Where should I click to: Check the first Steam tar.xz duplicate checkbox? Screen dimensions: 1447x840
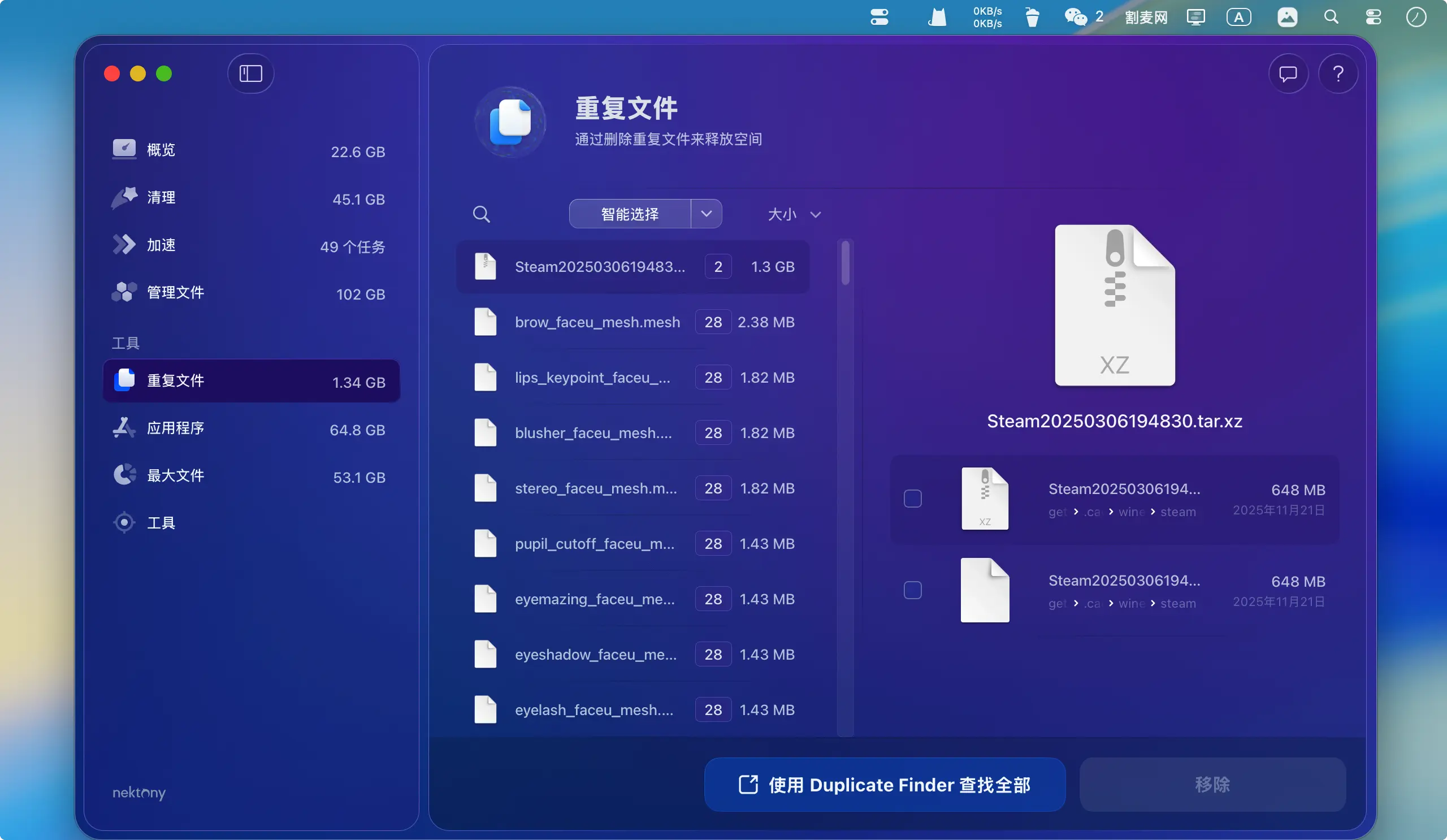click(x=912, y=499)
